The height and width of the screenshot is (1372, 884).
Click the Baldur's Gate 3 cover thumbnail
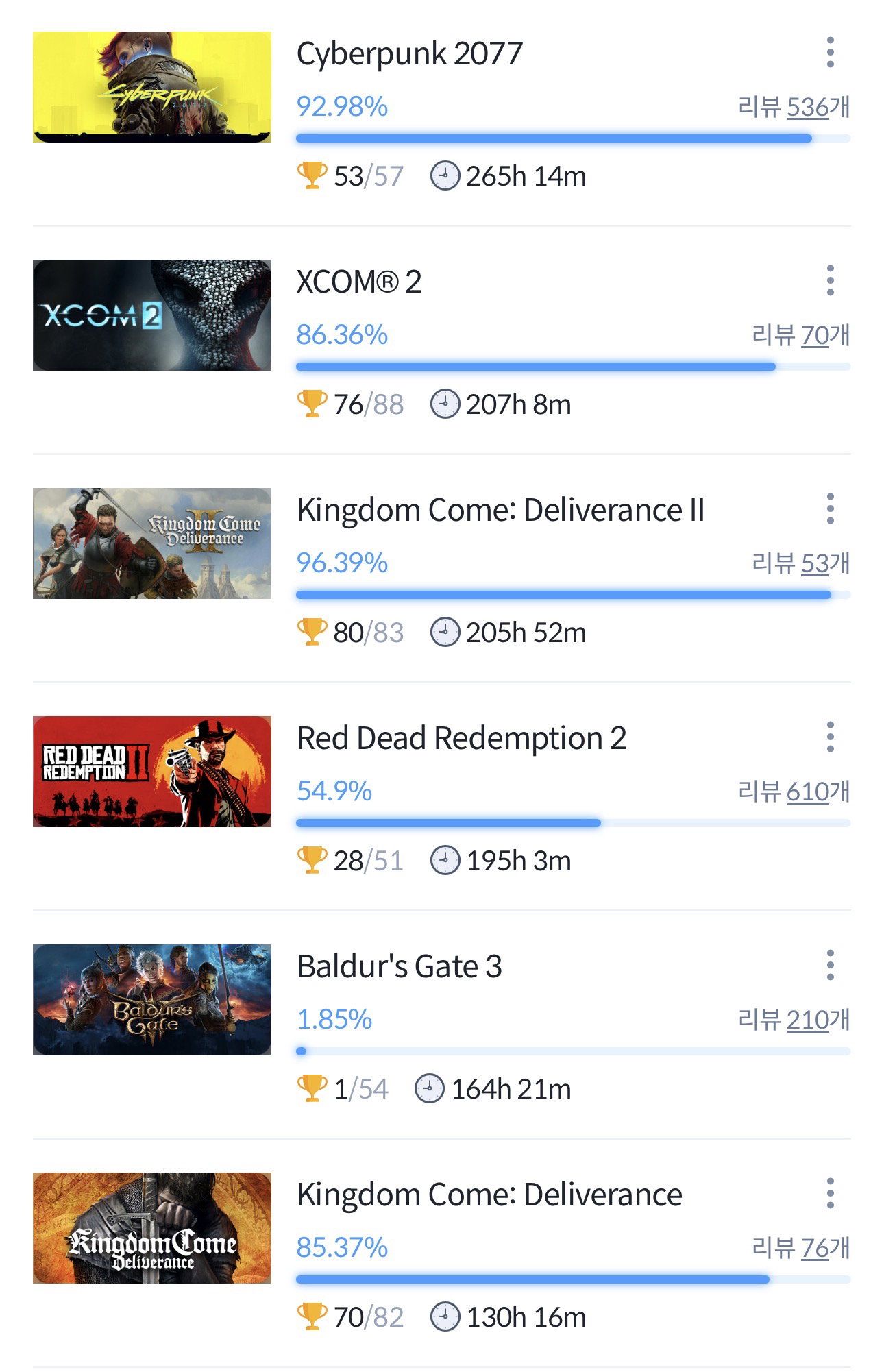(152, 1000)
